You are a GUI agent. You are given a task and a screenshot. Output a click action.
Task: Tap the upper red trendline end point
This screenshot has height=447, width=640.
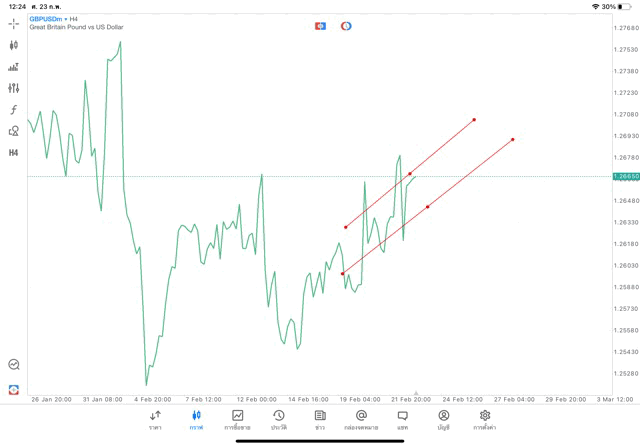pos(474,120)
